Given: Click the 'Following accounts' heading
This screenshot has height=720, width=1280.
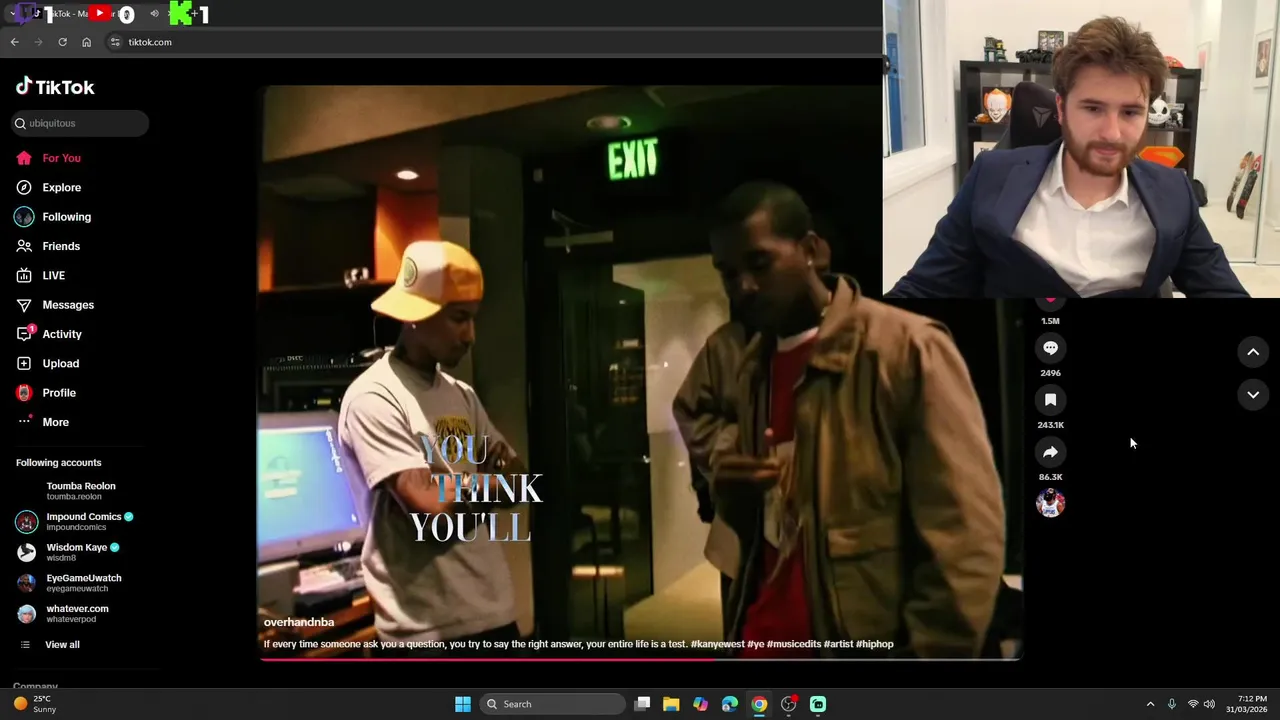Looking at the screenshot, I should [59, 463].
